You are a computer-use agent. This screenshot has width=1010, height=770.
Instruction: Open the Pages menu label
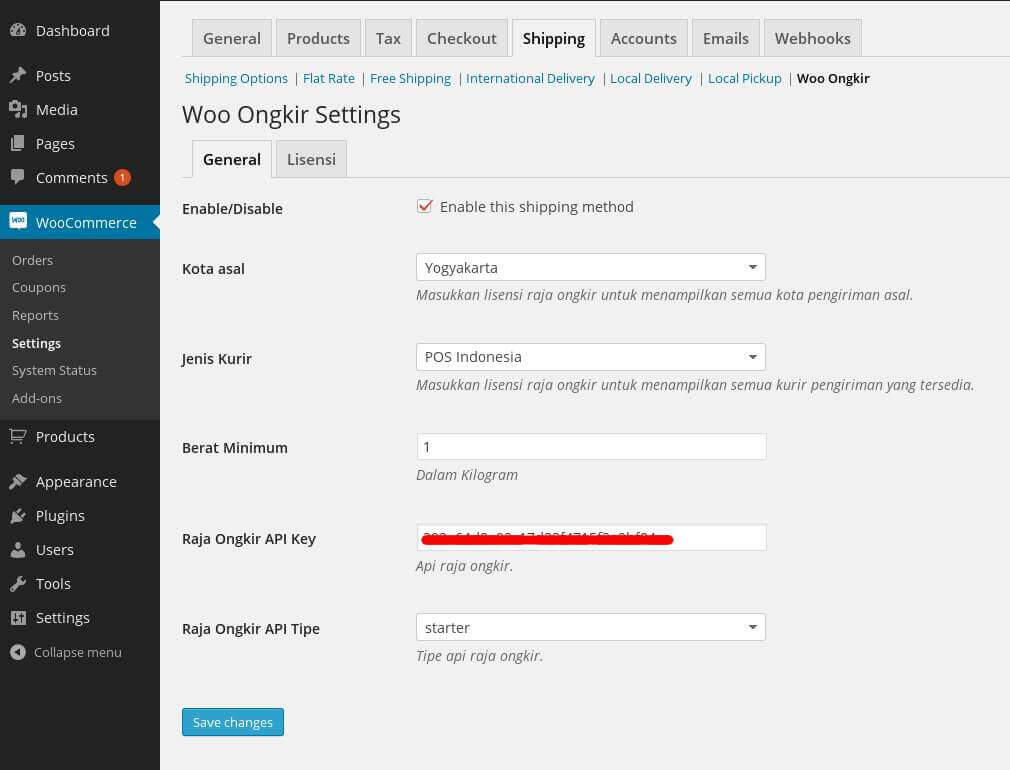click(55, 144)
